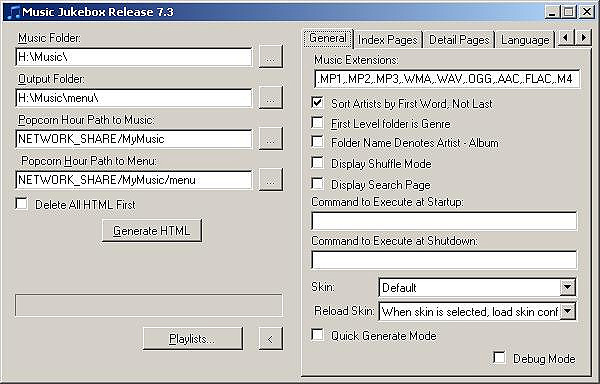Click Command to Execute at Startup field

pos(444,221)
